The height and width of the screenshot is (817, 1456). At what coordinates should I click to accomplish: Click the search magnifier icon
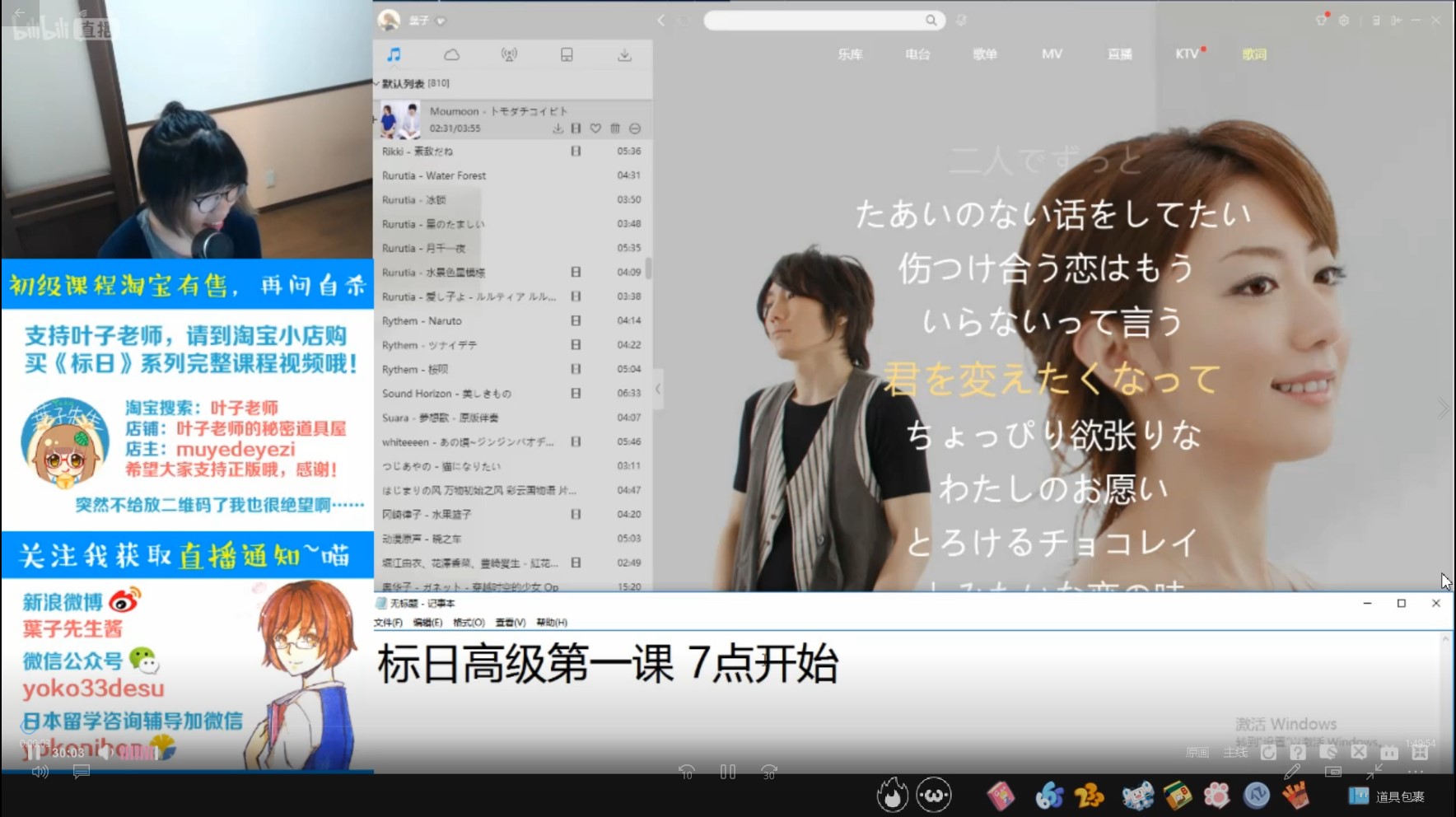coord(931,21)
